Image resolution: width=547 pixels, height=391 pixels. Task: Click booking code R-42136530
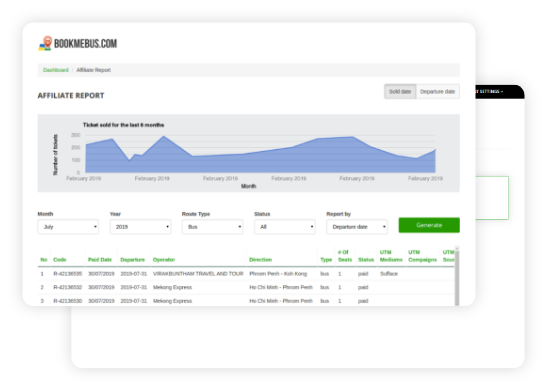(x=68, y=301)
